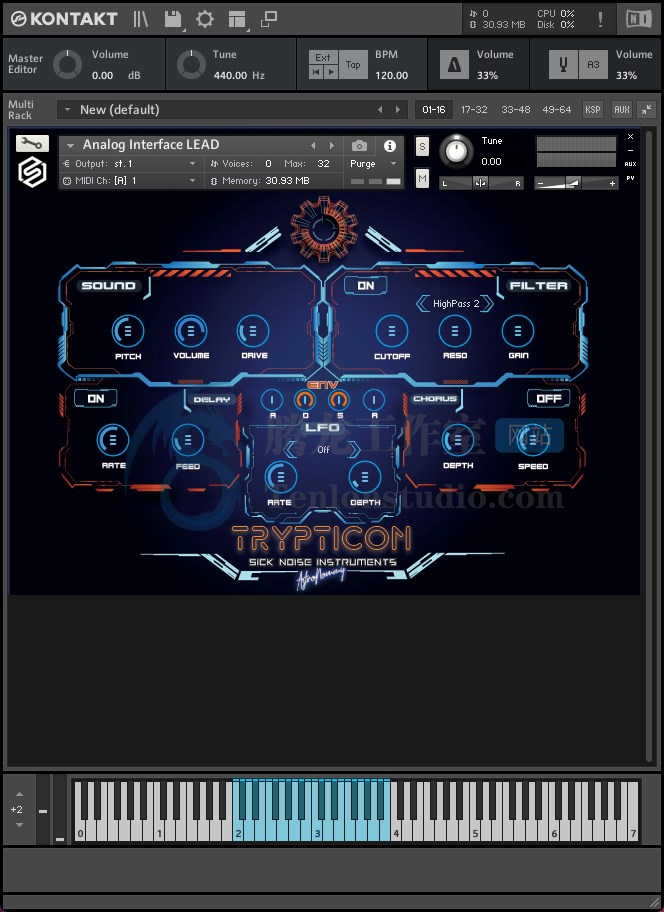Open Kontakt options gear icon
Viewport: 664px width, 912px height.
pos(205,19)
